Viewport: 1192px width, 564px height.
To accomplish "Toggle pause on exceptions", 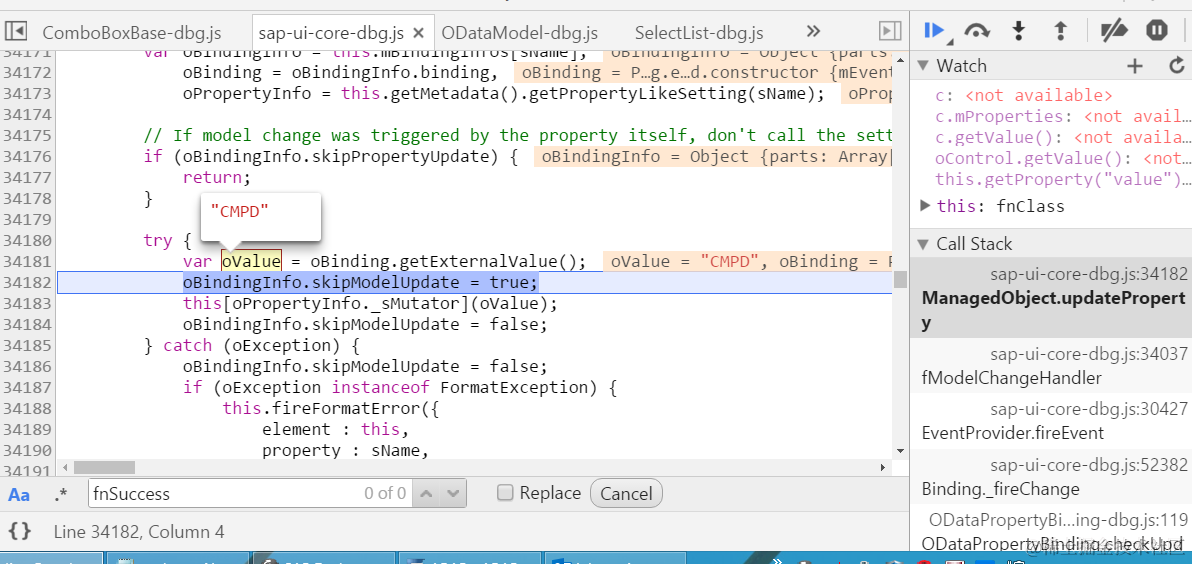I will click(1156, 30).
